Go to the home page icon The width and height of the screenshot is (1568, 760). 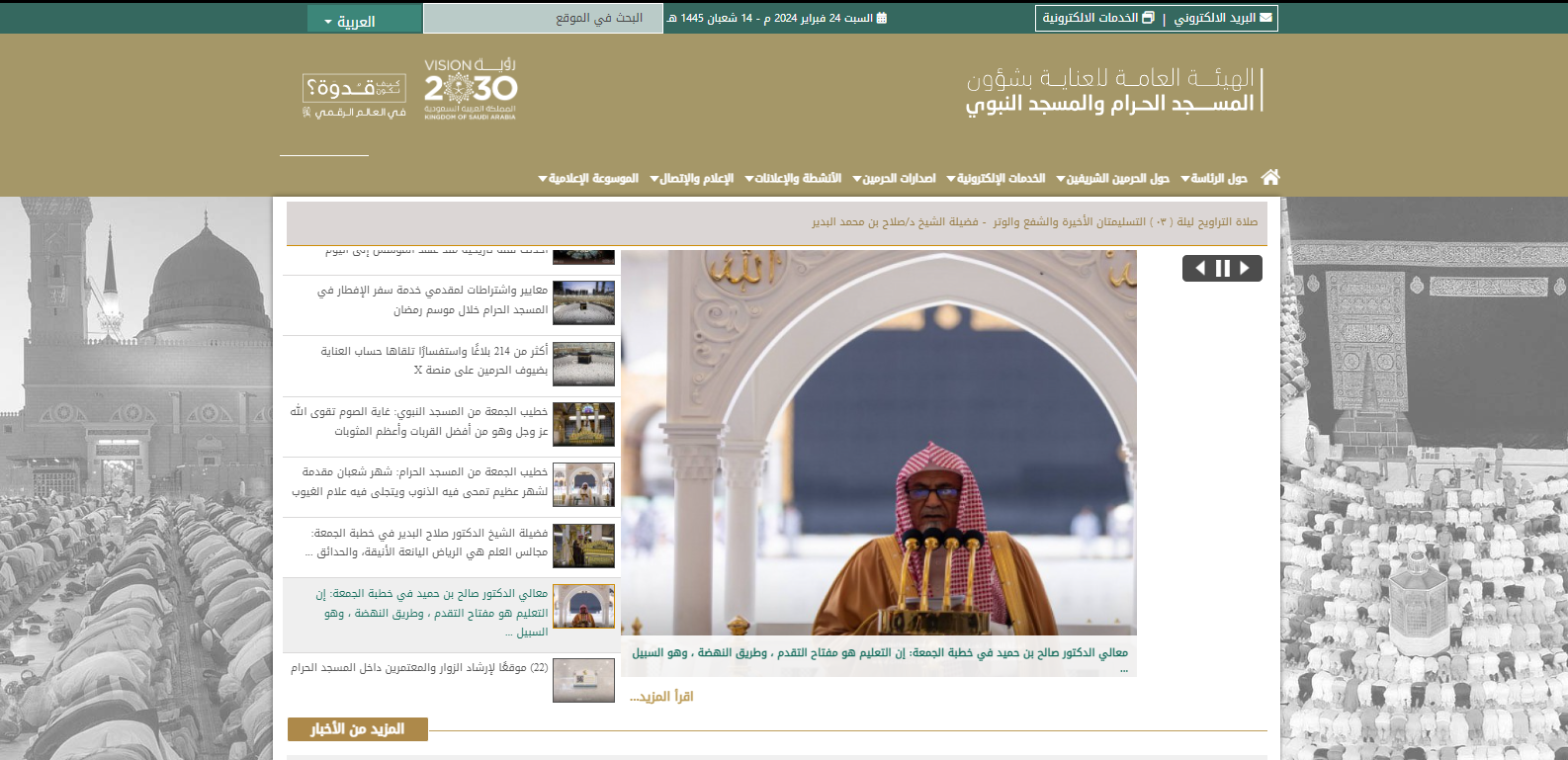[x=1270, y=177]
